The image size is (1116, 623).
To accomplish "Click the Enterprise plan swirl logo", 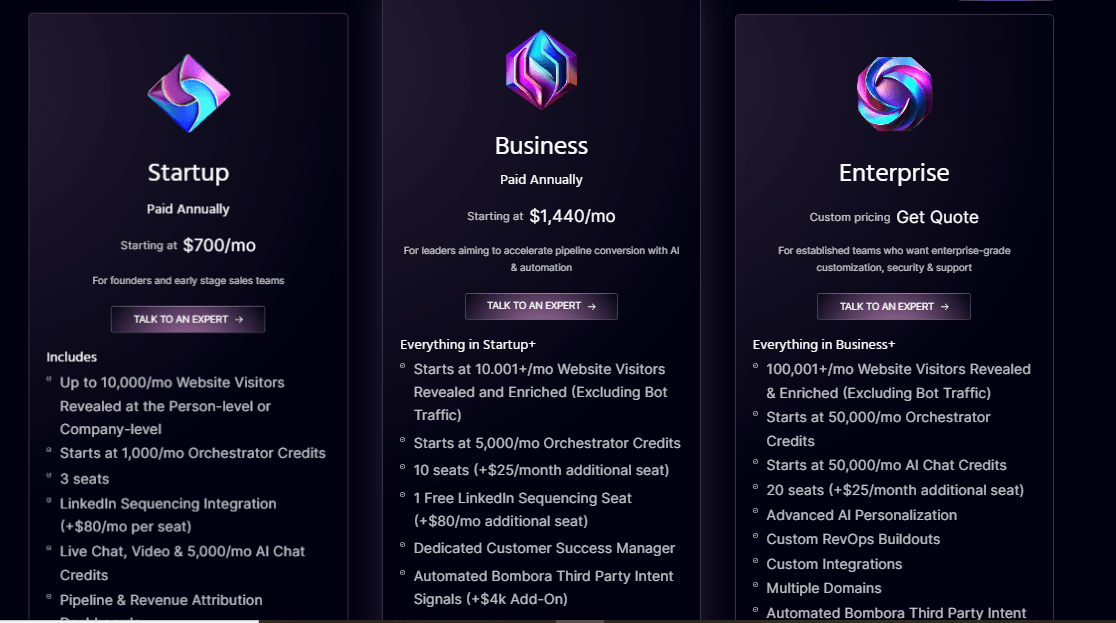I will coord(894,94).
